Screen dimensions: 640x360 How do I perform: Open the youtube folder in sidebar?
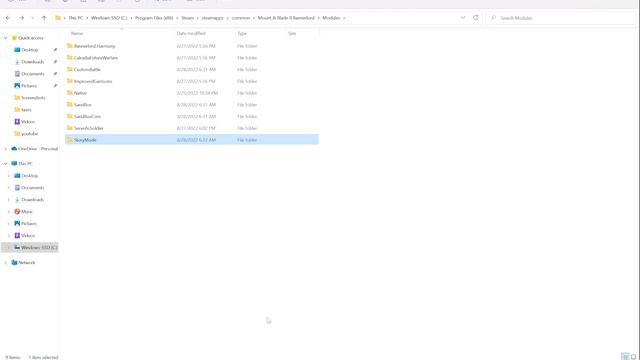tap(29, 133)
